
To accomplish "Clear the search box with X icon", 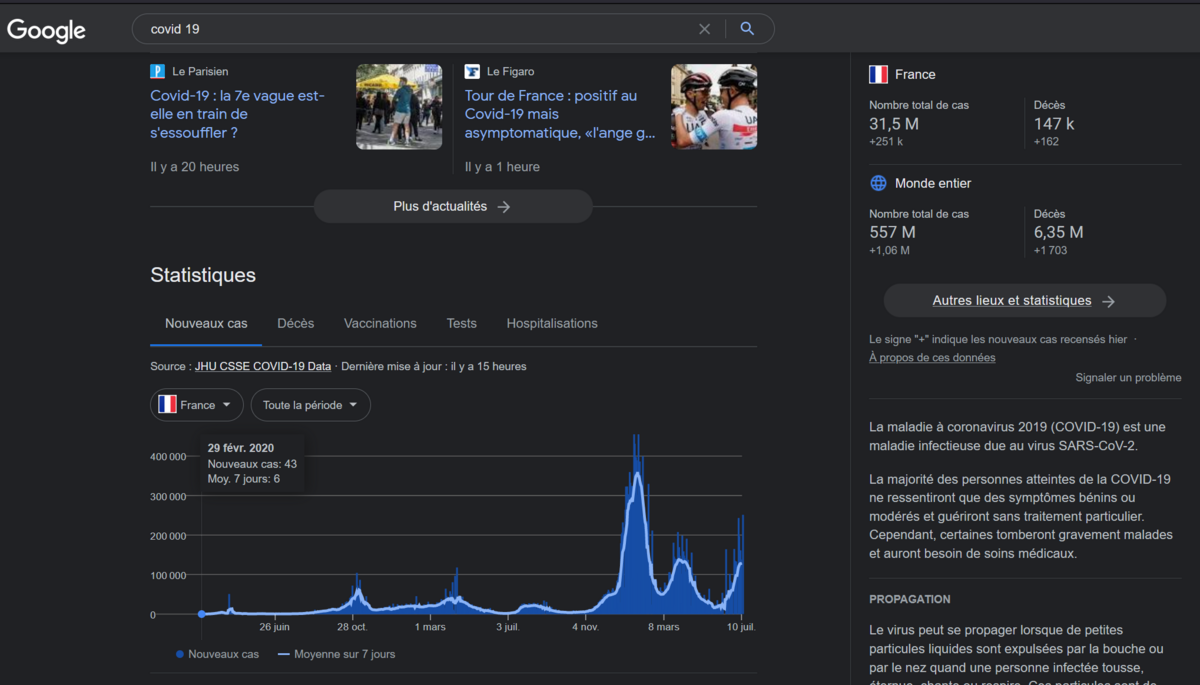I will (704, 29).
